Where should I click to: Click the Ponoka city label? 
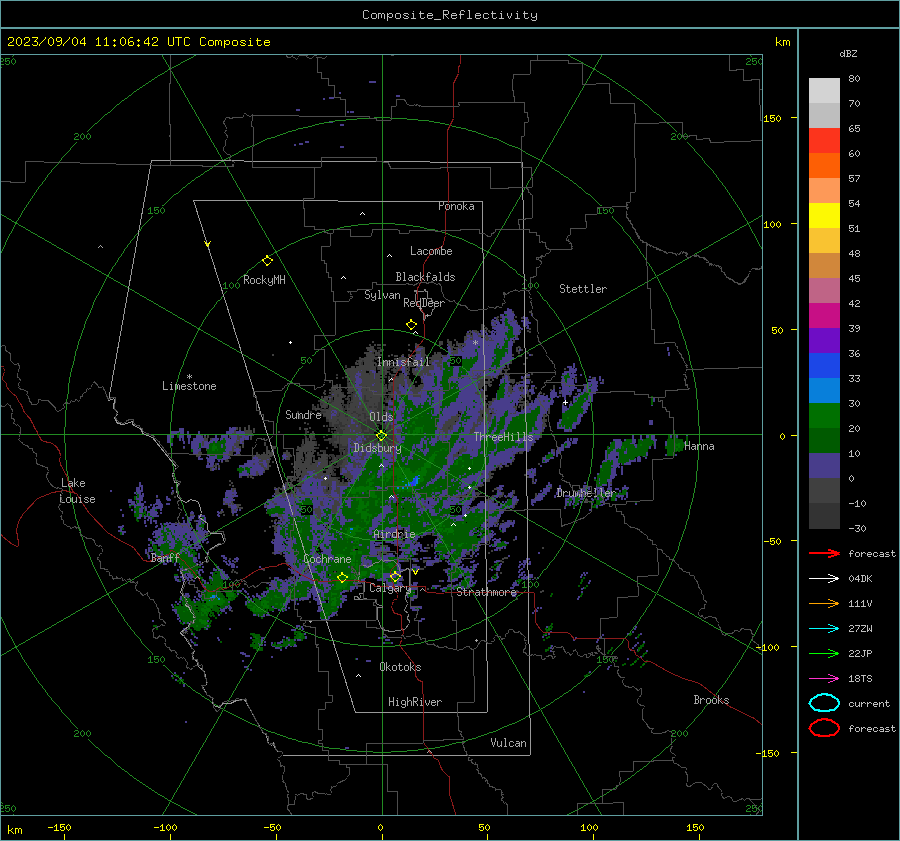[x=456, y=206]
